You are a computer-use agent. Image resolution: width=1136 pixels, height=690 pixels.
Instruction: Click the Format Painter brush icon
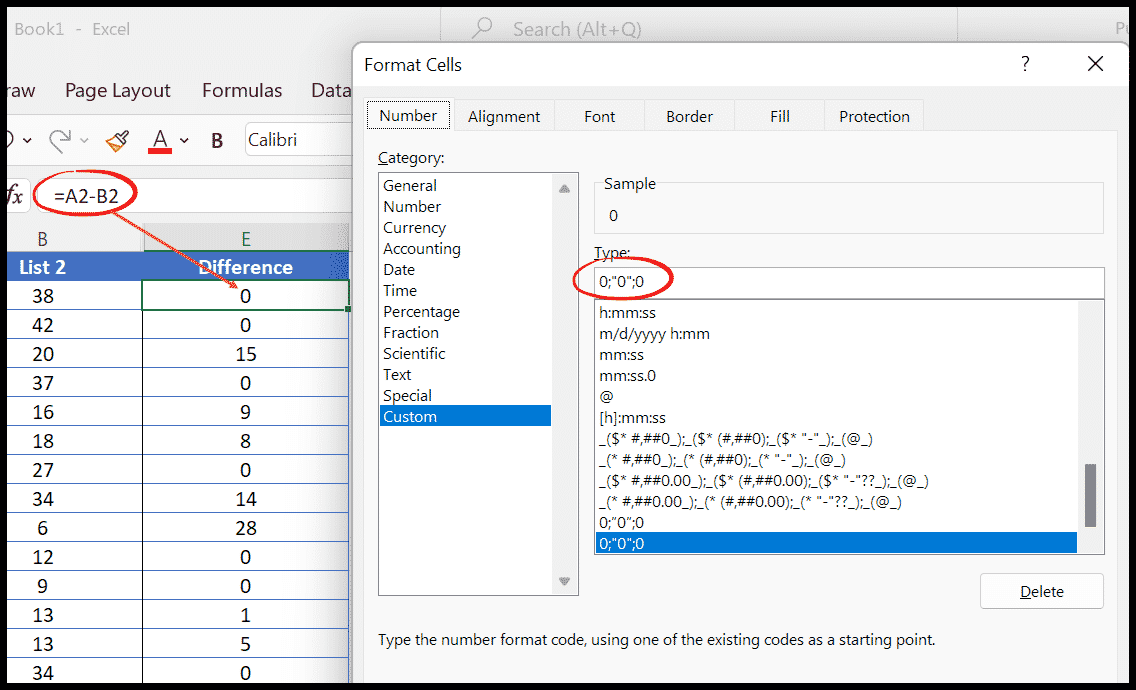[117, 140]
